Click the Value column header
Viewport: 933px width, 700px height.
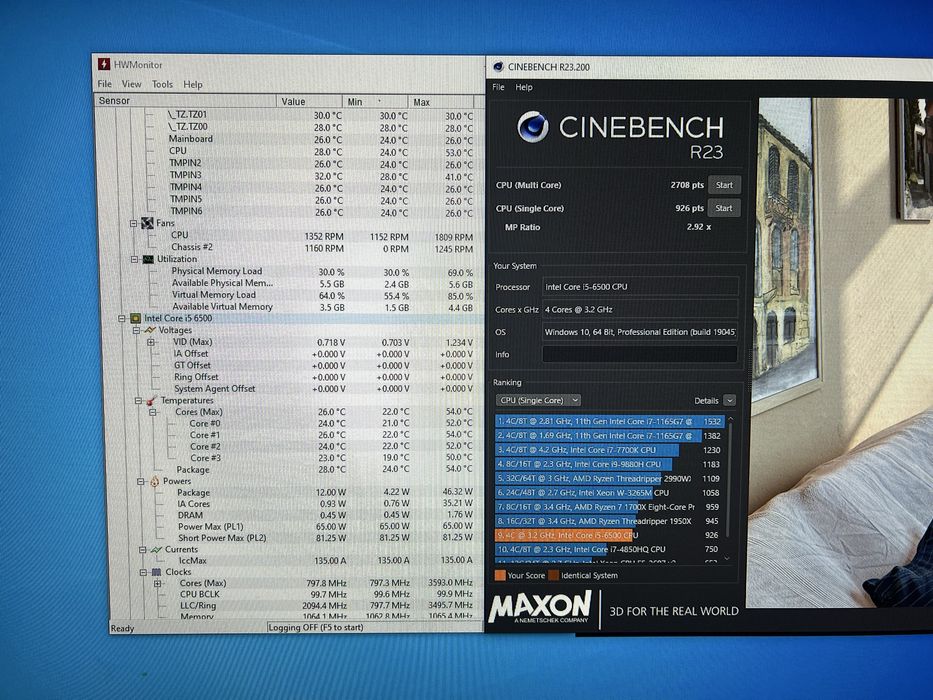point(309,101)
